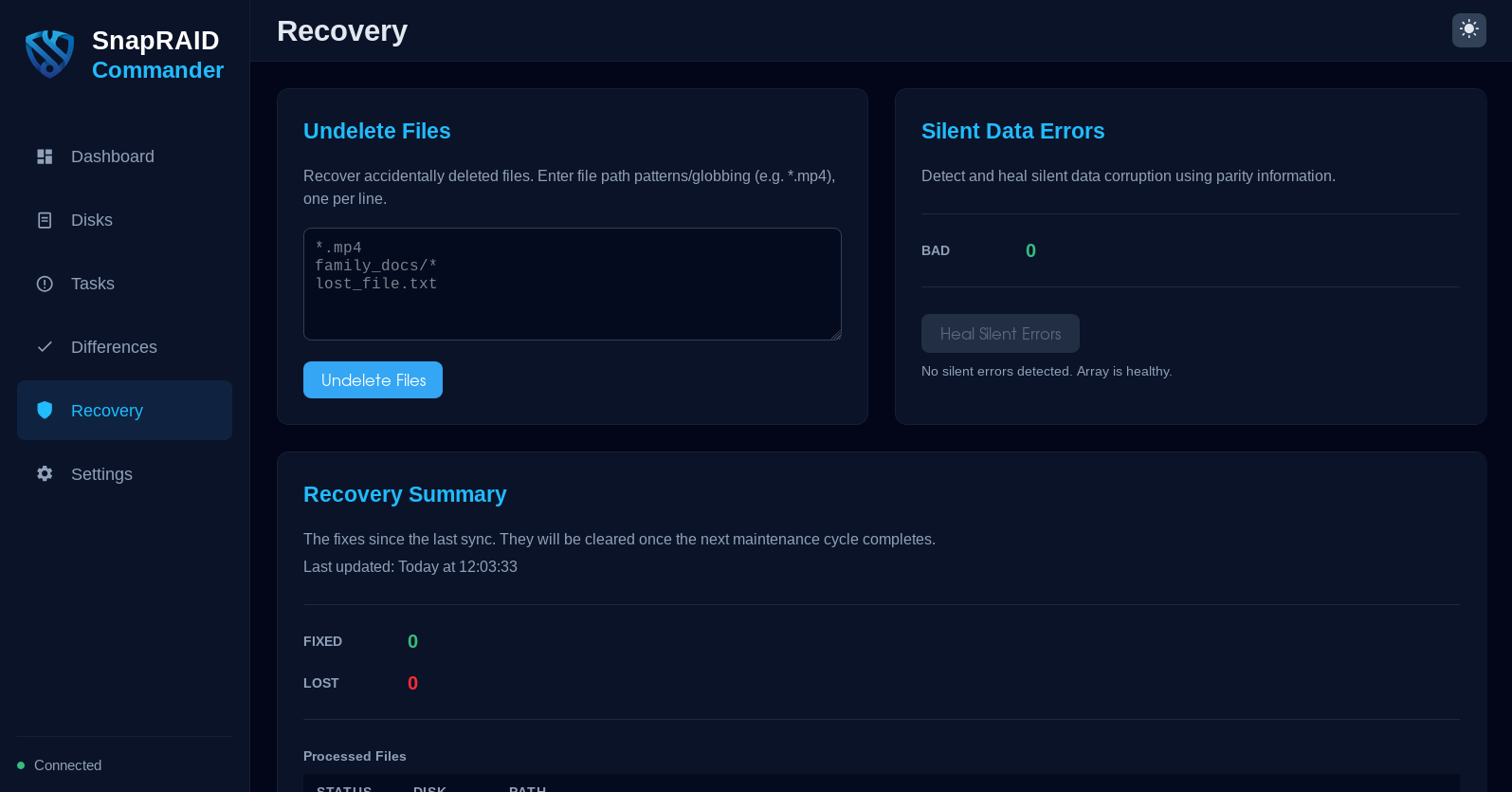This screenshot has width=1512, height=792.
Task: Click the Tasks alert circle icon
Action: (45, 284)
